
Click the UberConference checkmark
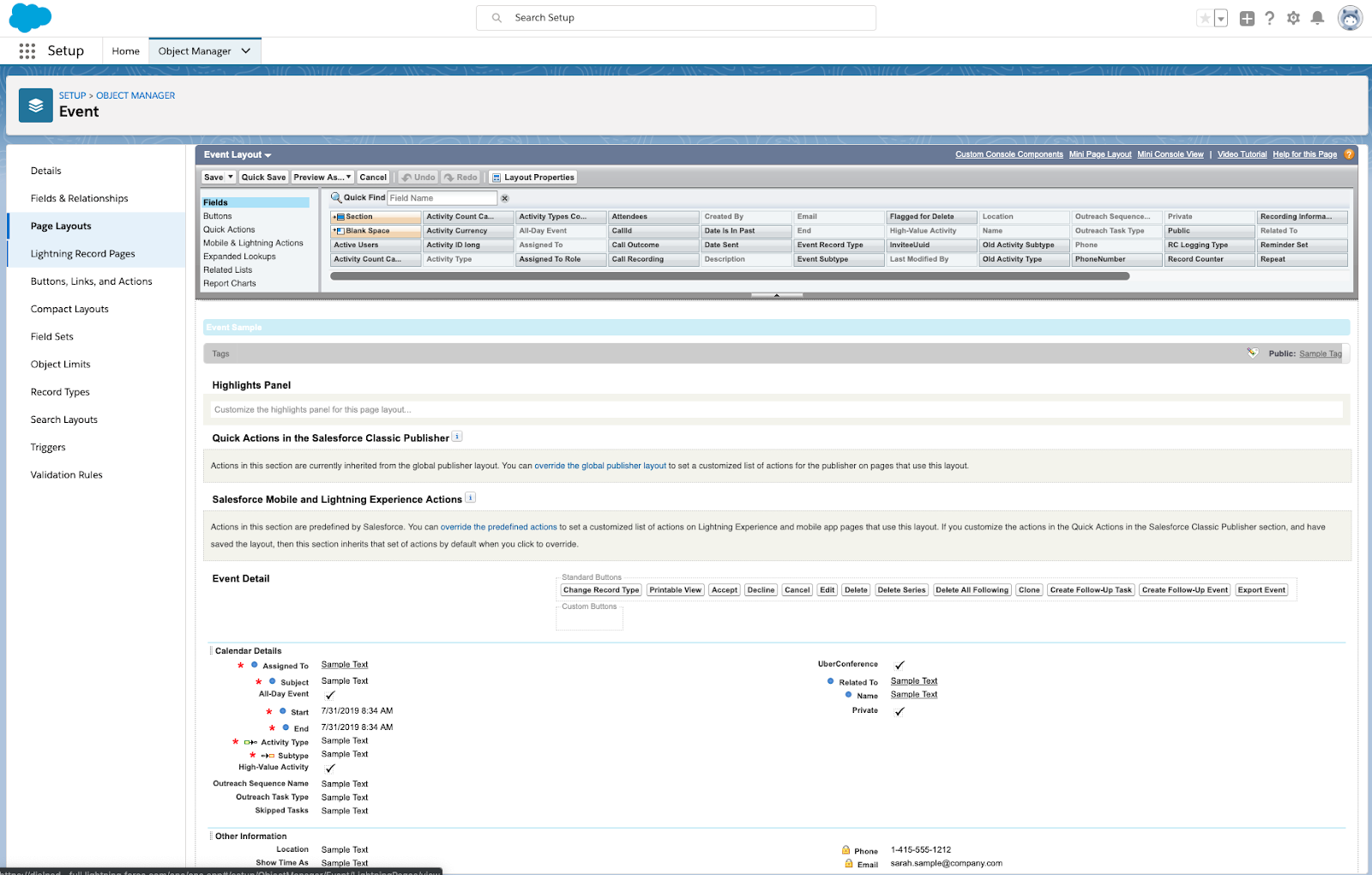pyautogui.click(x=900, y=665)
